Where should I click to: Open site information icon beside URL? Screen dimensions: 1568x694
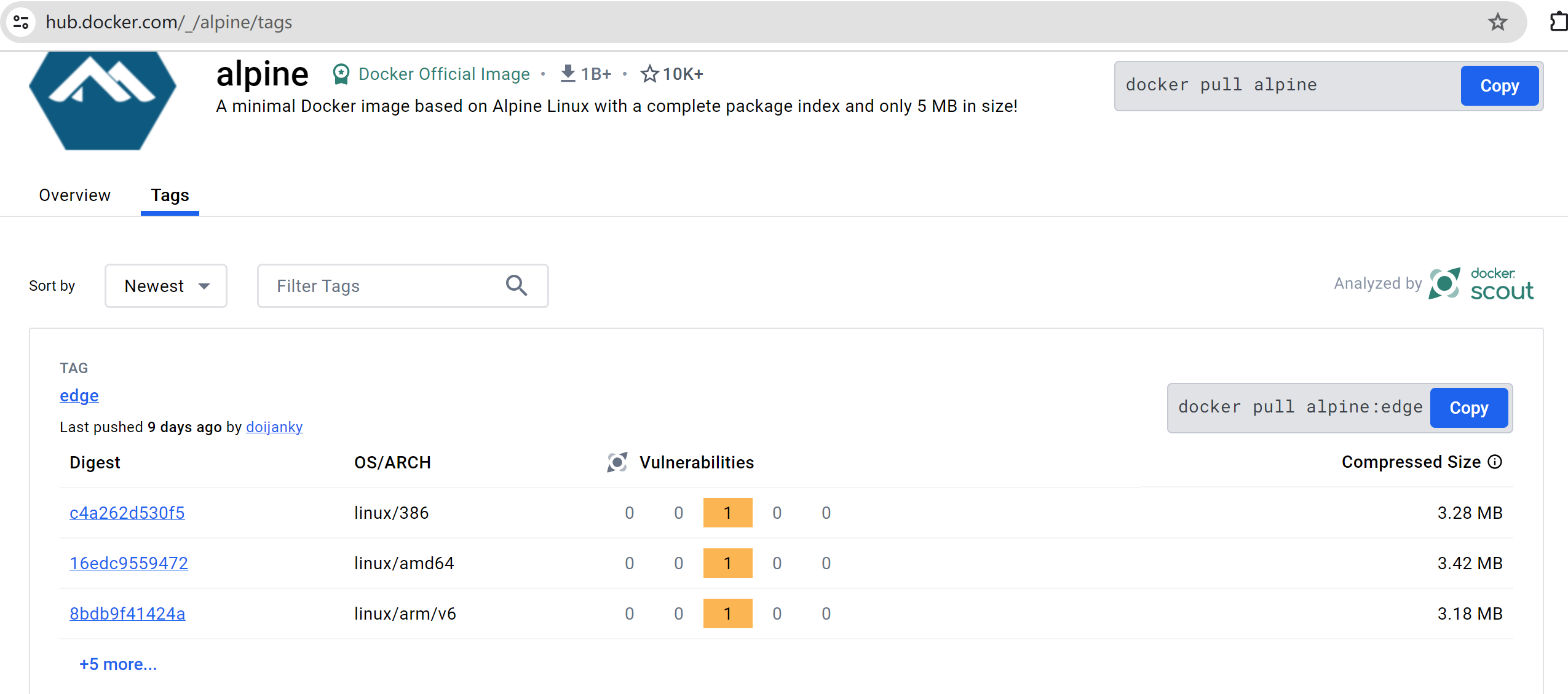tap(21, 22)
